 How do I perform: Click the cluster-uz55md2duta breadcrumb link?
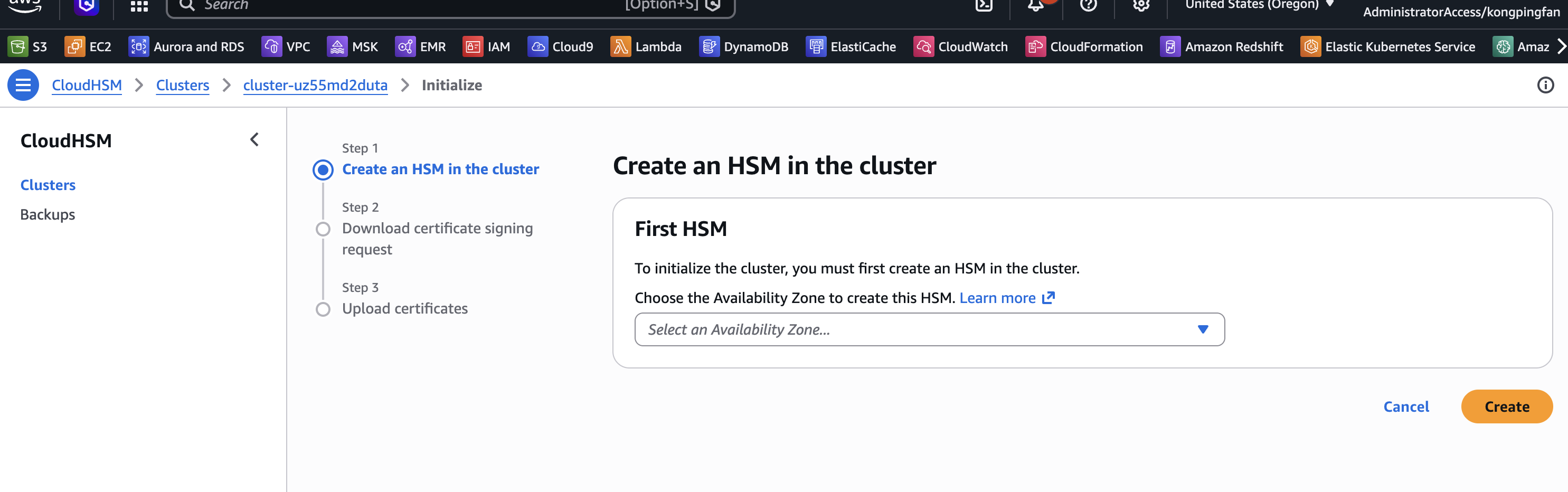click(x=315, y=85)
